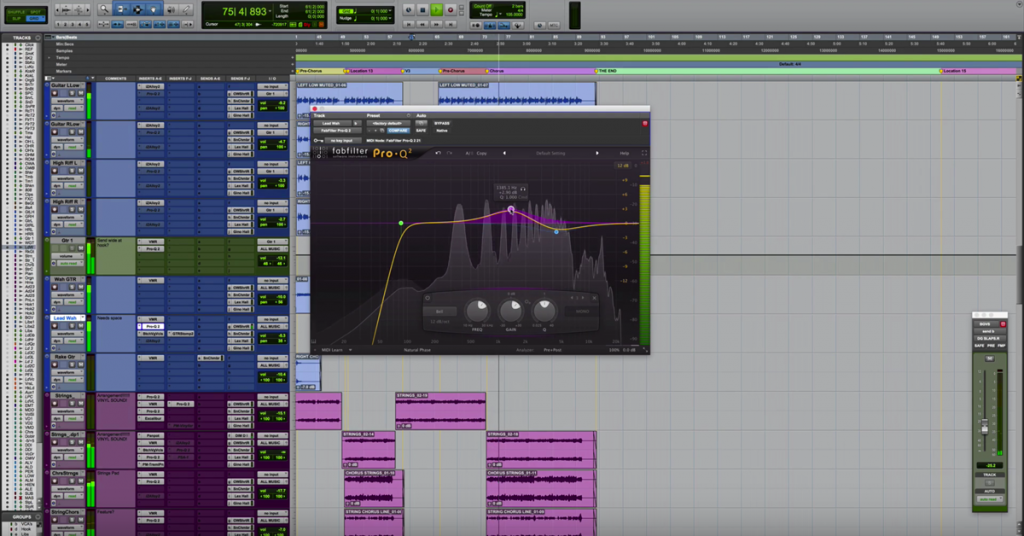Recall zoom preset 3
This screenshot has width=1024, height=536.
pos(73,24)
